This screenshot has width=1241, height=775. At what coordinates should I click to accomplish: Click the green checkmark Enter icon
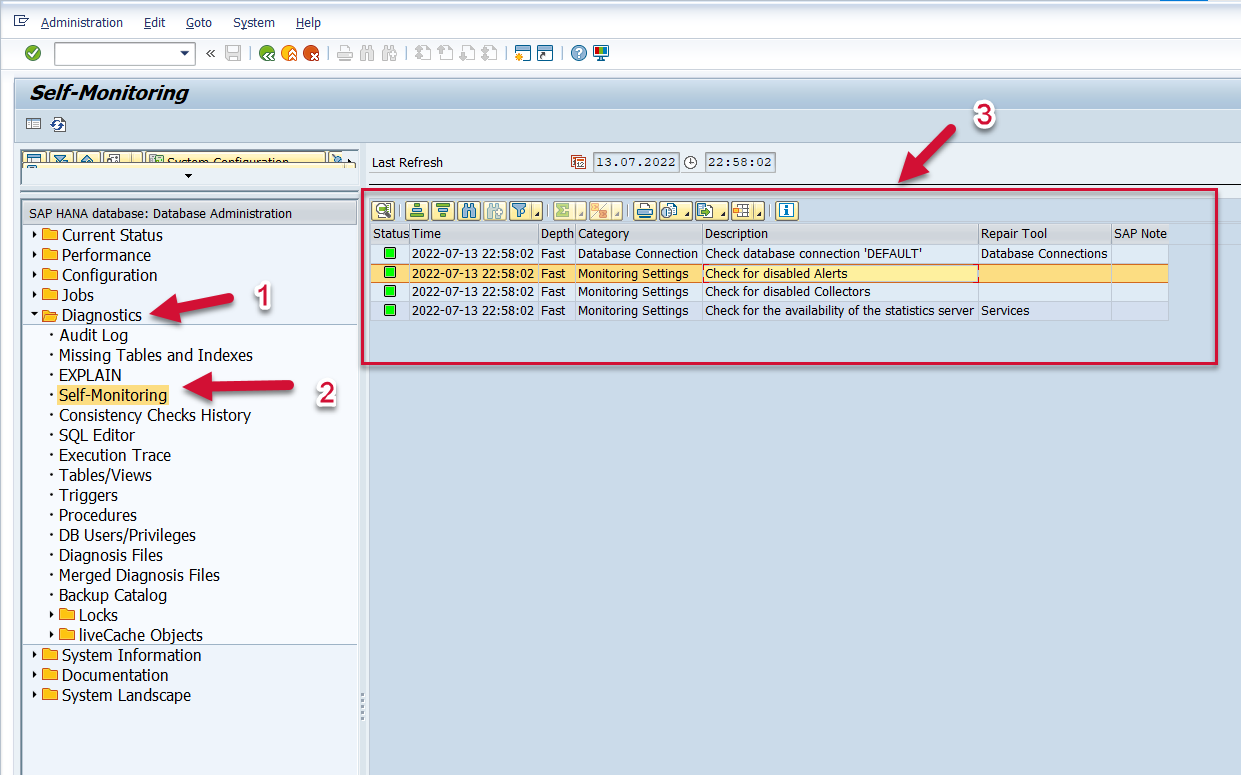(33, 53)
